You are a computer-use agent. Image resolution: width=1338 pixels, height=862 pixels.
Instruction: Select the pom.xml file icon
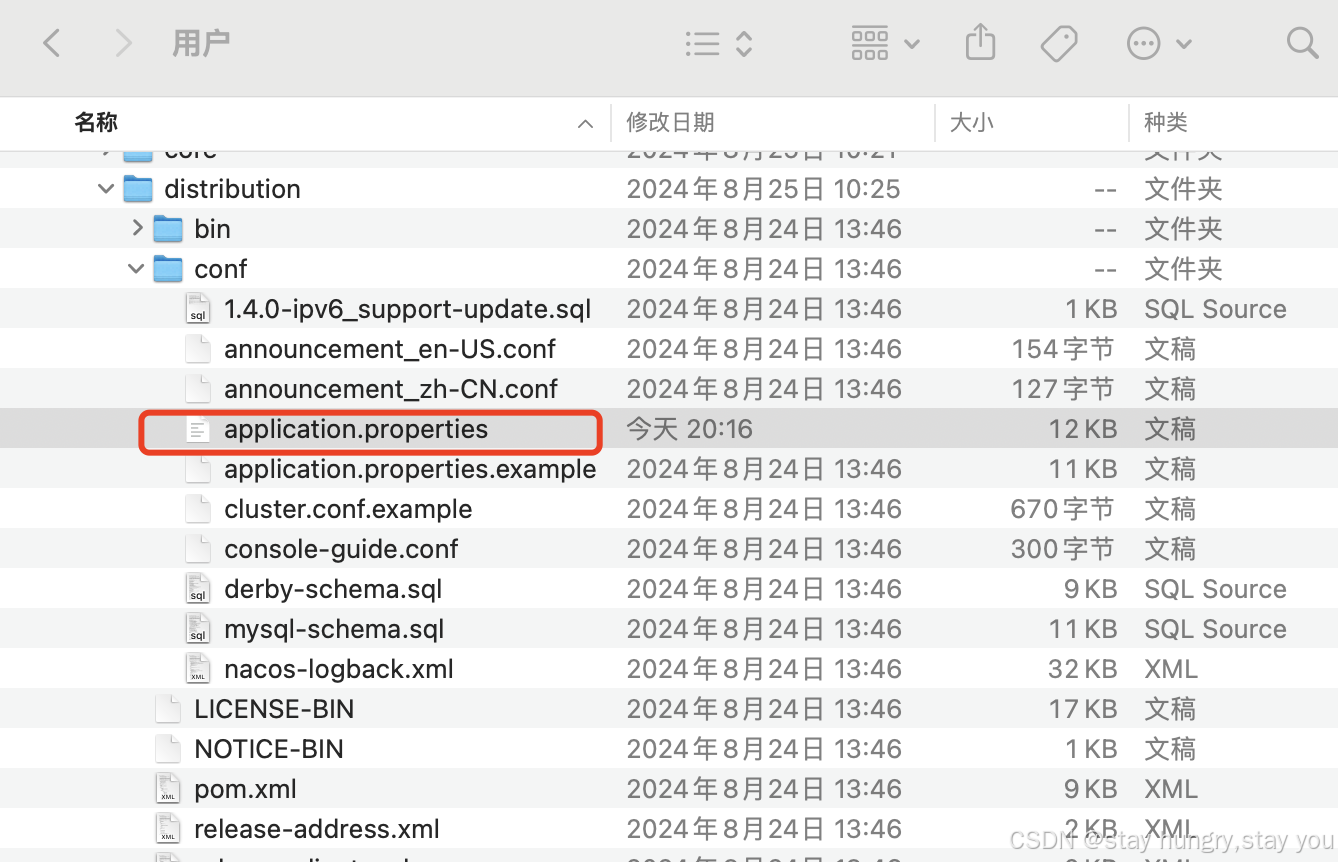[x=168, y=789]
